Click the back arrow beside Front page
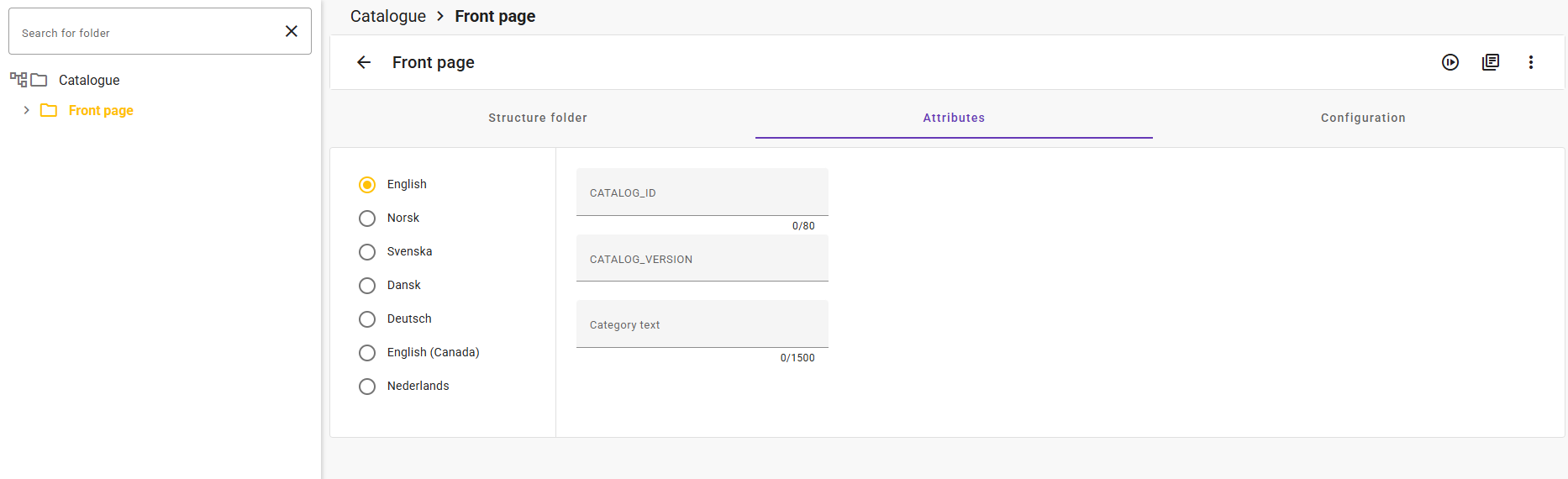The height and width of the screenshot is (479, 1568). [x=364, y=62]
